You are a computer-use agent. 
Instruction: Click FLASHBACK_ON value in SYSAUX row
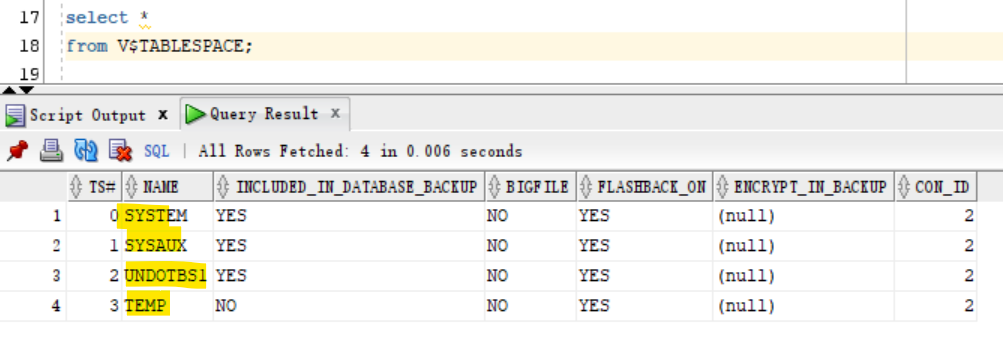pos(644,246)
